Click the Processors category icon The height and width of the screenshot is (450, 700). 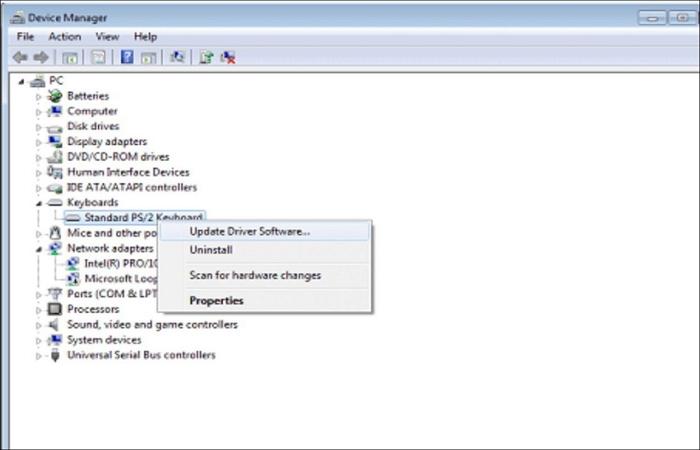pos(55,309)
